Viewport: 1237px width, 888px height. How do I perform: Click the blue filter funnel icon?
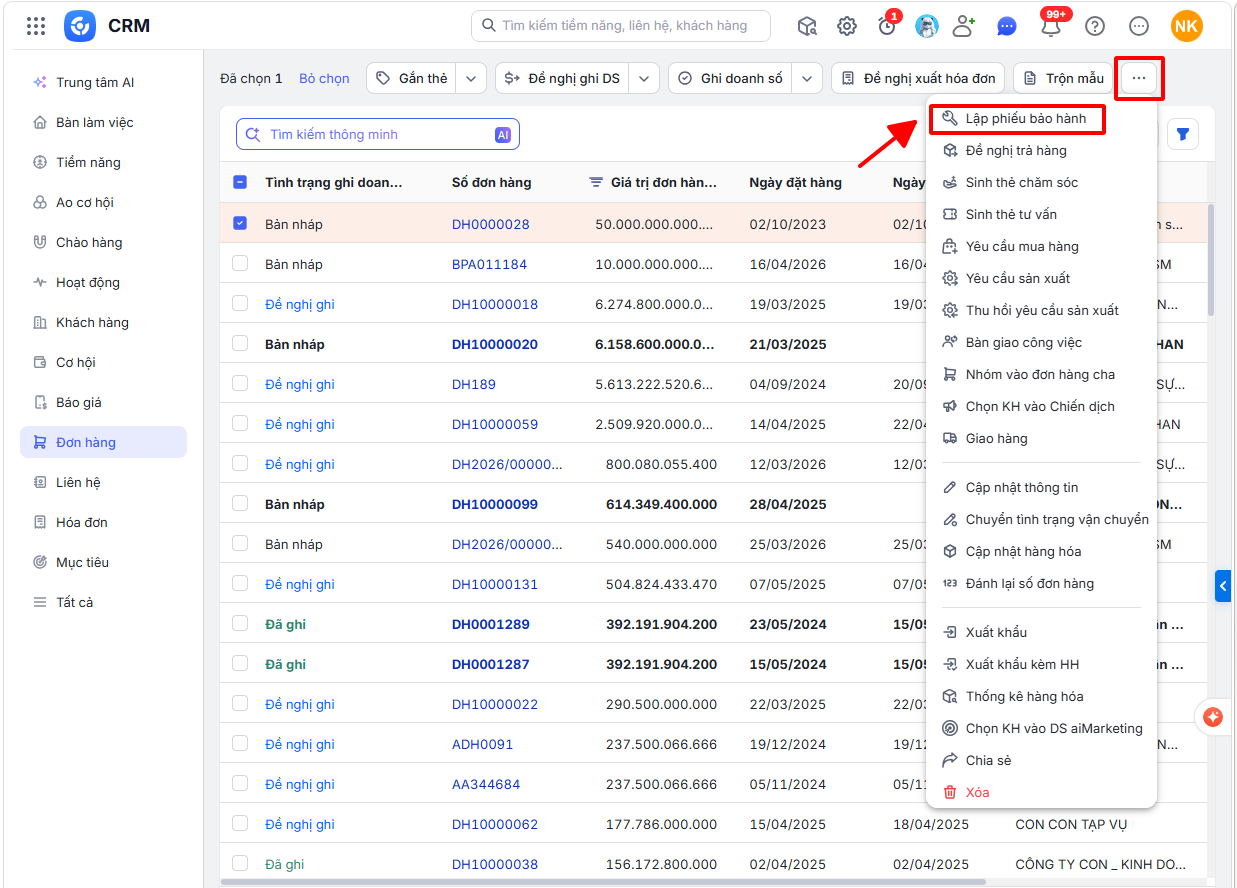[1183, 134]
